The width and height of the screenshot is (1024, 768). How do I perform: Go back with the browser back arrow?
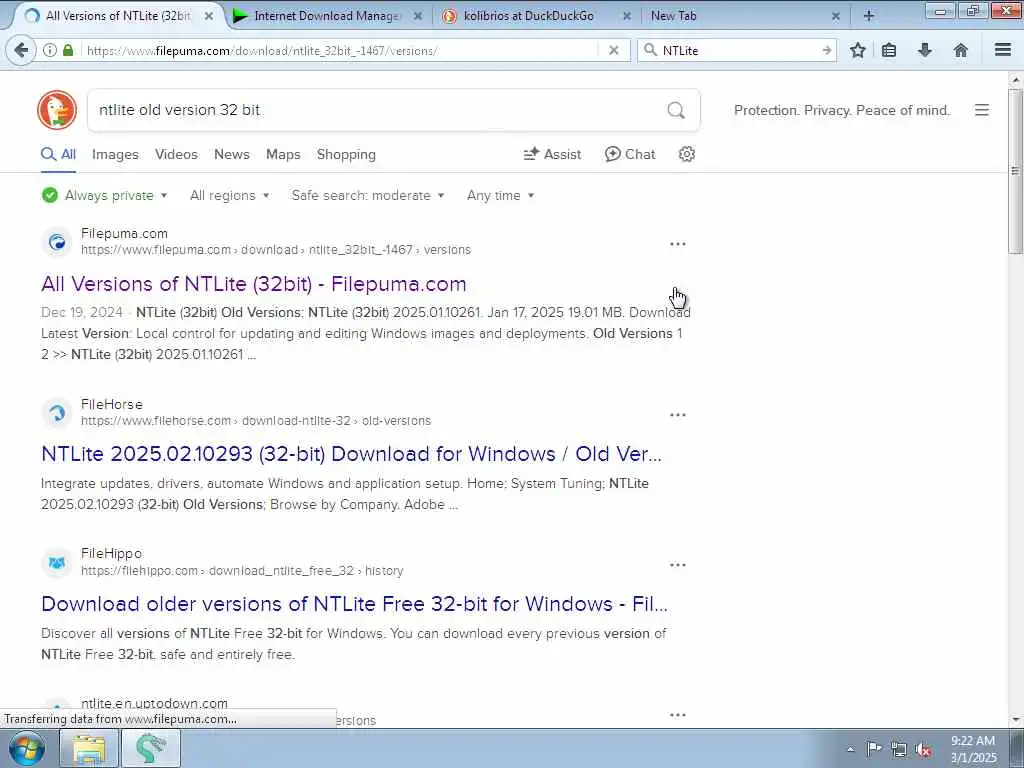pyautogui.click(x=21, y=50)
